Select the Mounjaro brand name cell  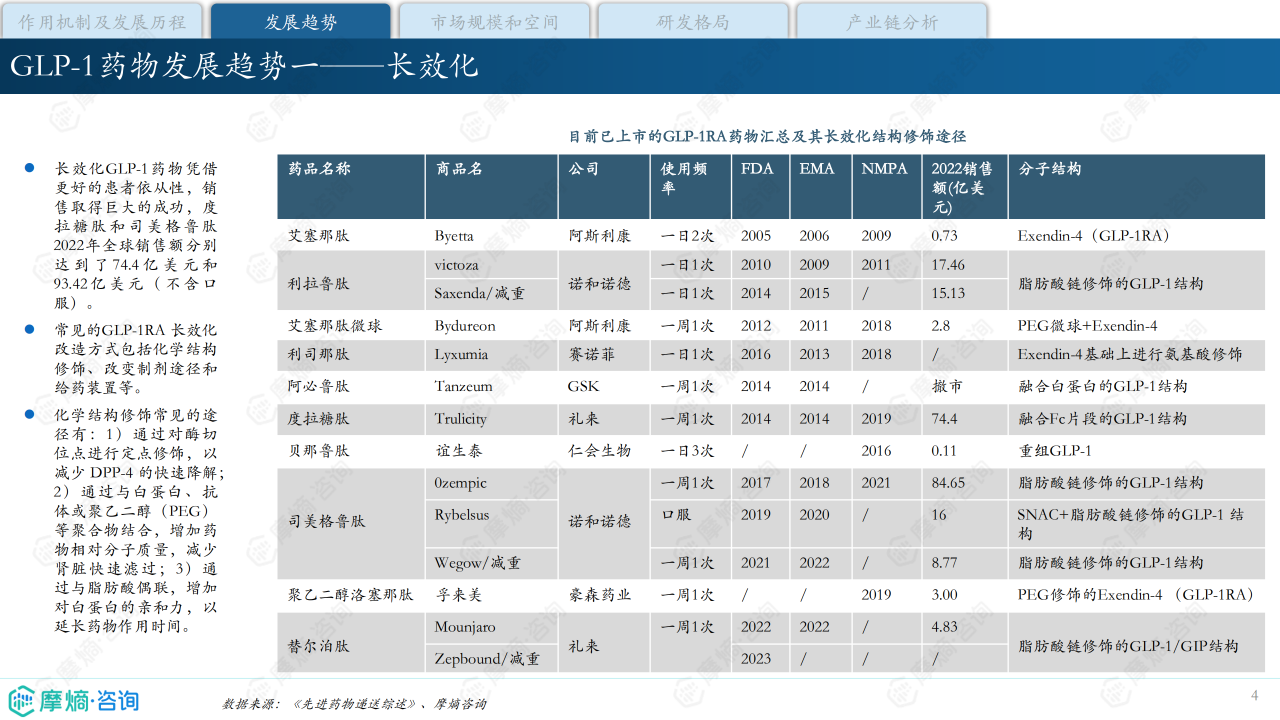pyautogui.click(x=491, y=627)
